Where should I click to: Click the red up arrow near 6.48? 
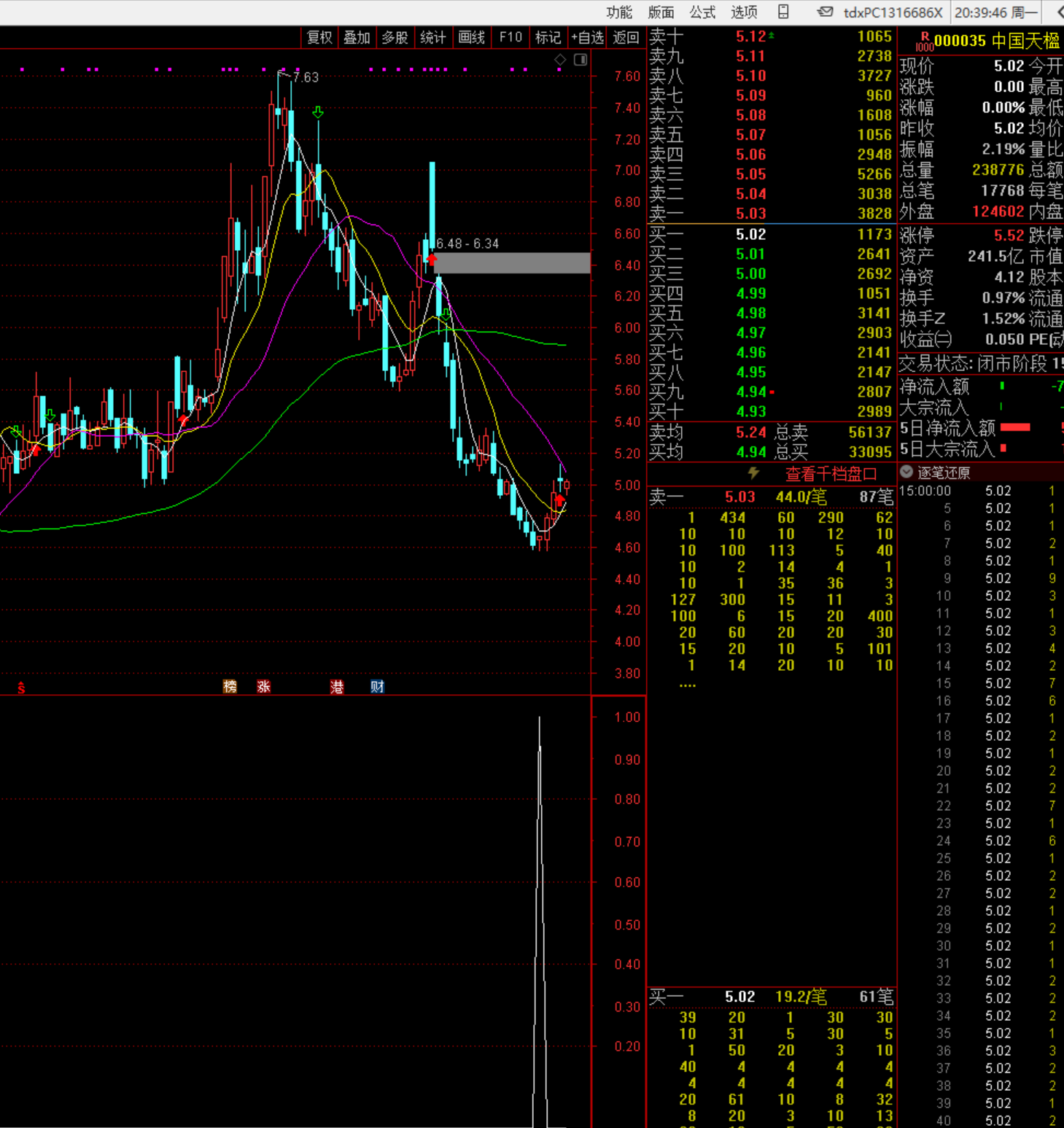tap(432, 259)
